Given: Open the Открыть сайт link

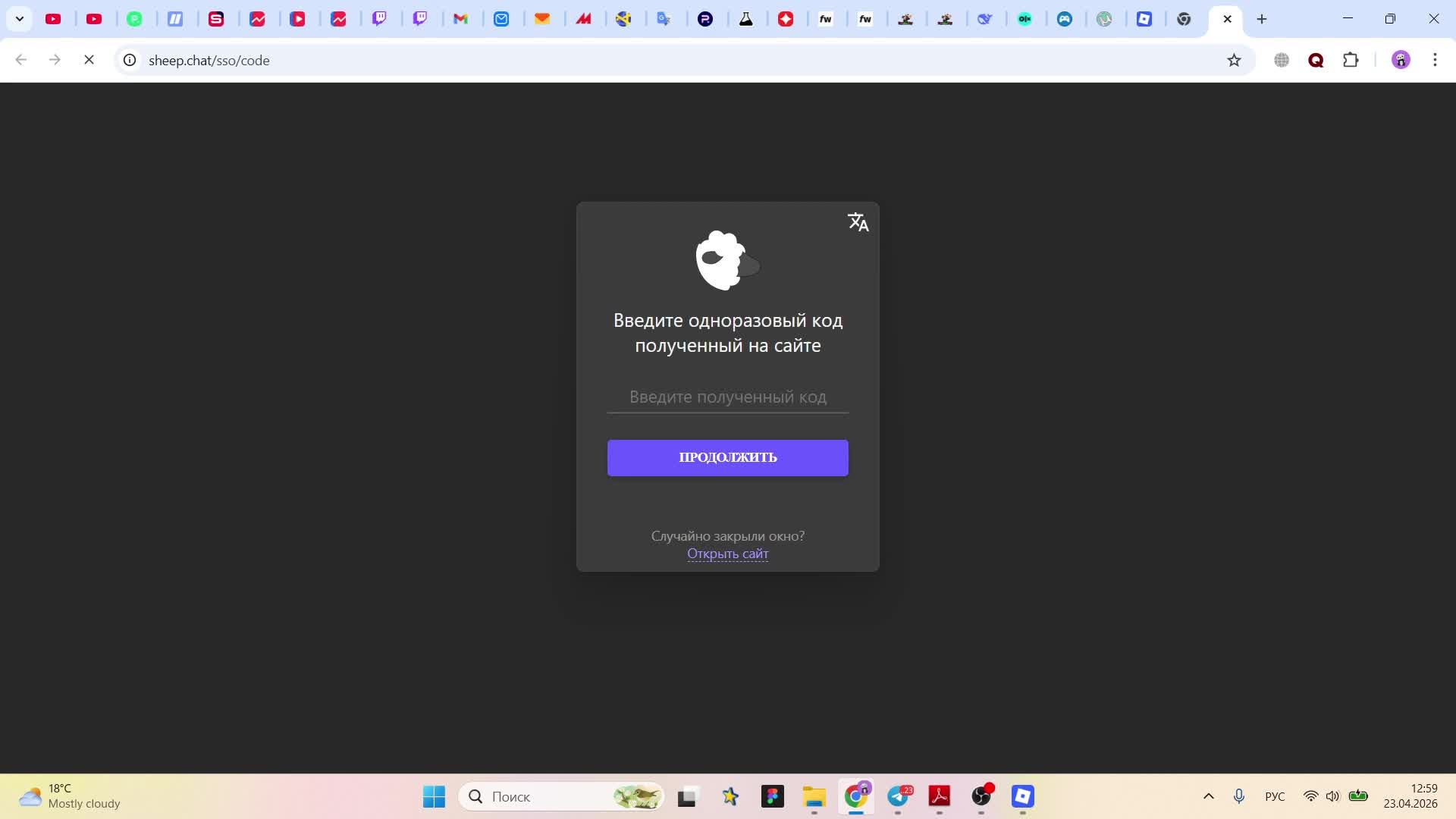Looking at the screenshot, I should click(727, 554).
